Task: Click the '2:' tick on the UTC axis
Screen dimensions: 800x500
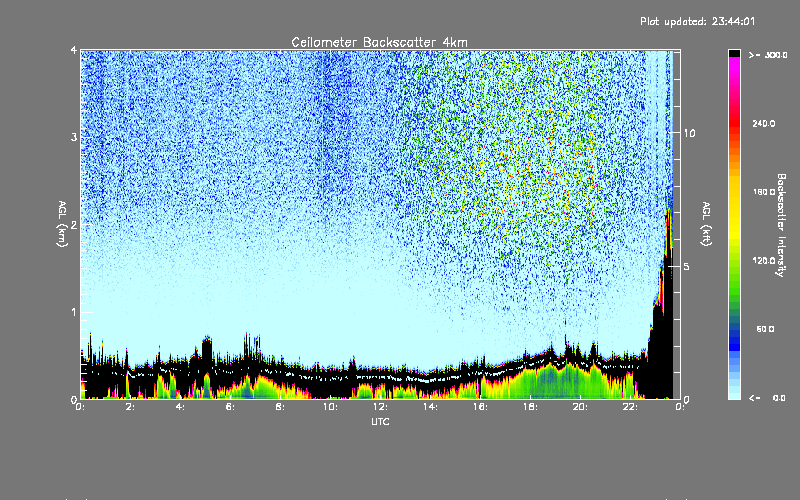Action: point(131,407)
